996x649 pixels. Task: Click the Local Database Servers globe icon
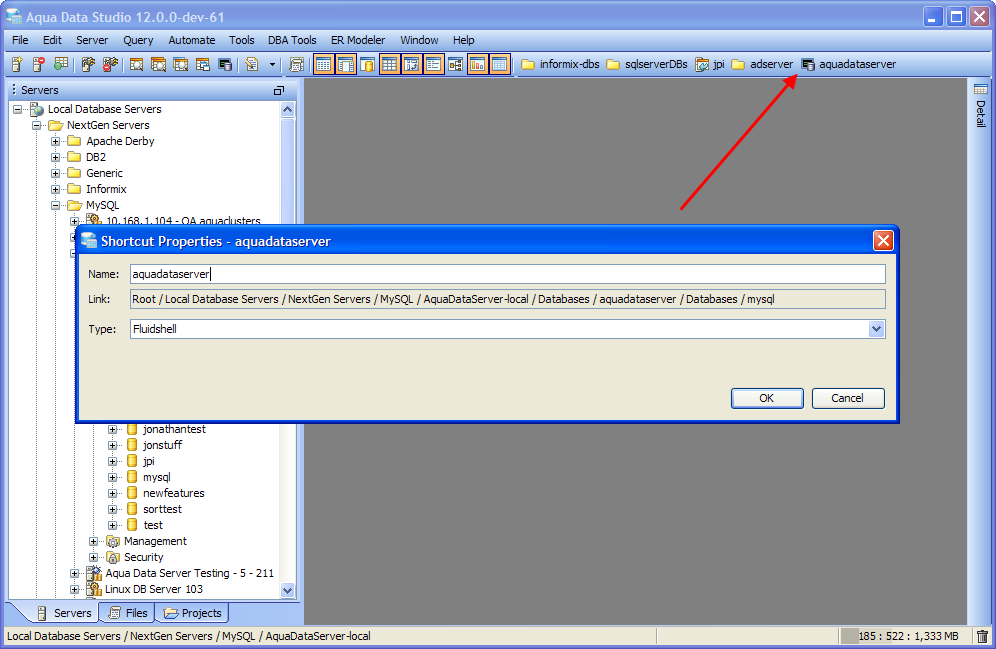tap(37, 109)
